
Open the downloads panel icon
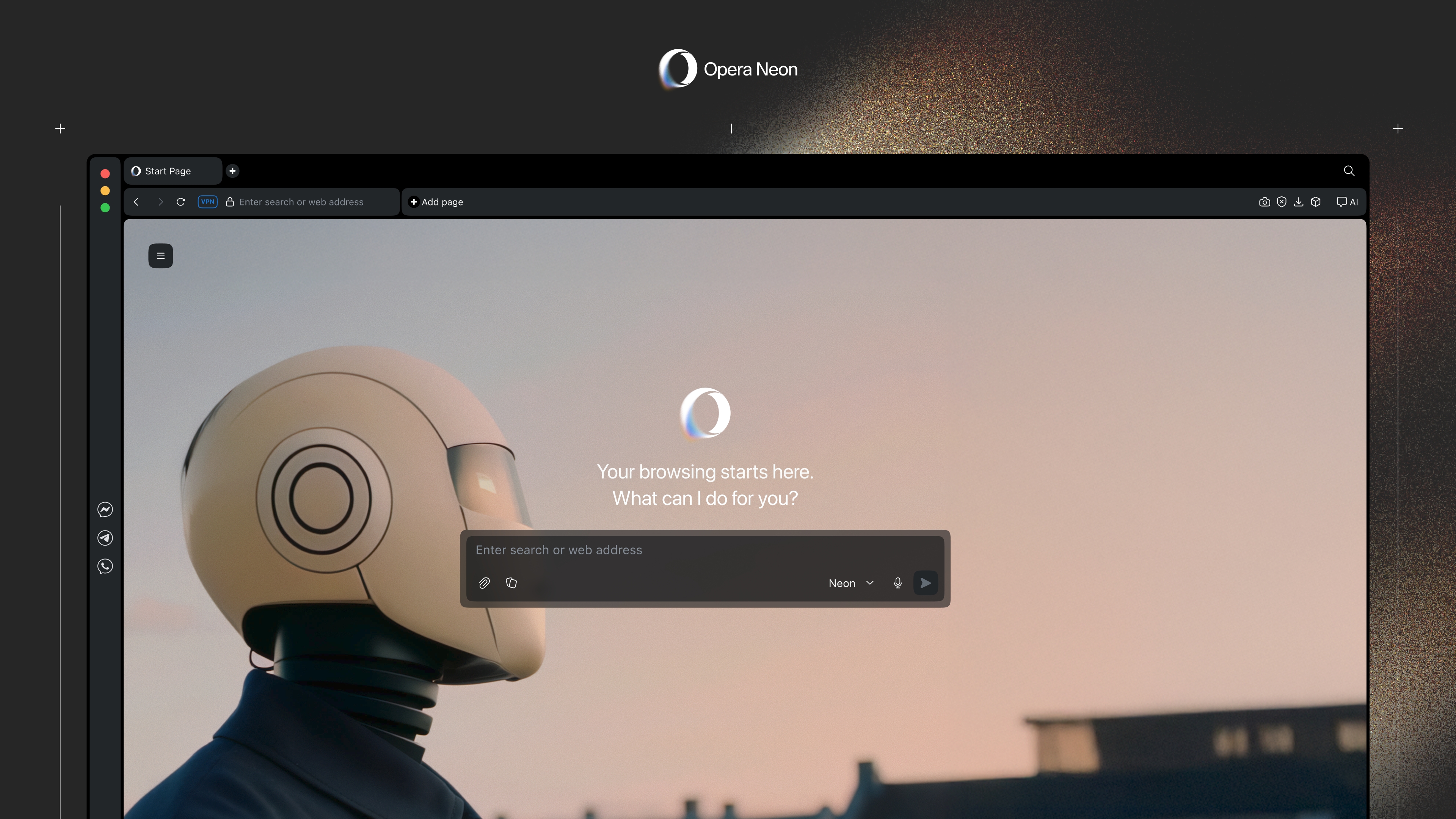[1298, 202]
